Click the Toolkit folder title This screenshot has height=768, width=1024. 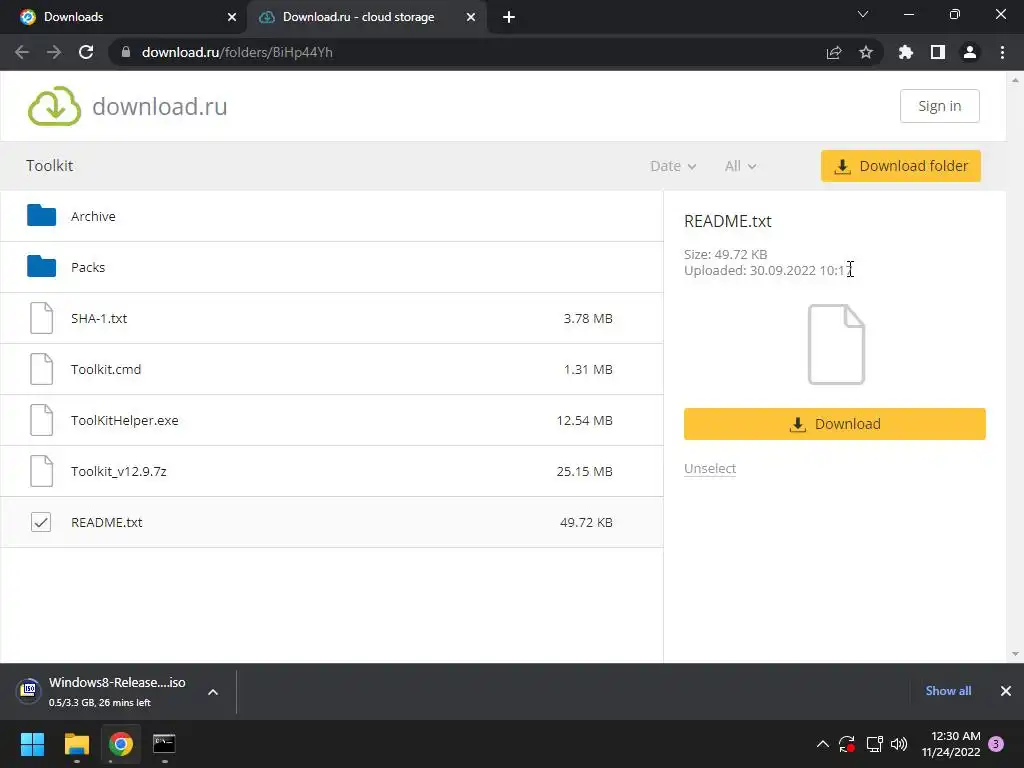(50, 165)
